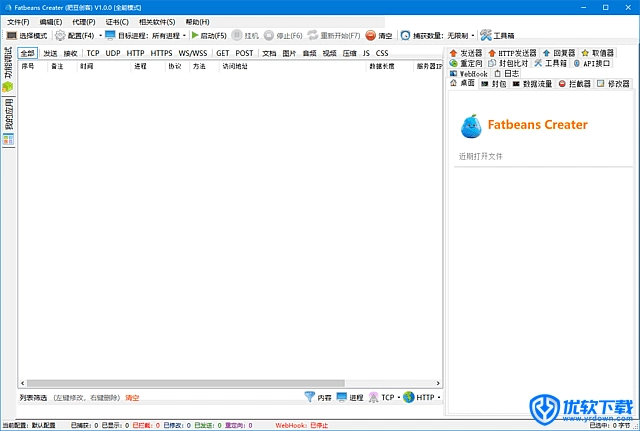Open the API接口 tab
640x431 pixels.
[592, 63]
